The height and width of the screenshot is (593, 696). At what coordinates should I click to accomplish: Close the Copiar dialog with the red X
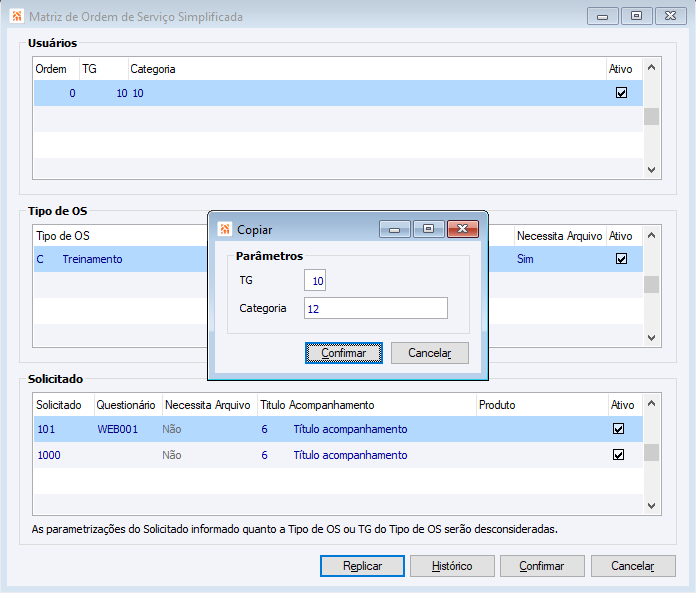click(x=463, y=229)
